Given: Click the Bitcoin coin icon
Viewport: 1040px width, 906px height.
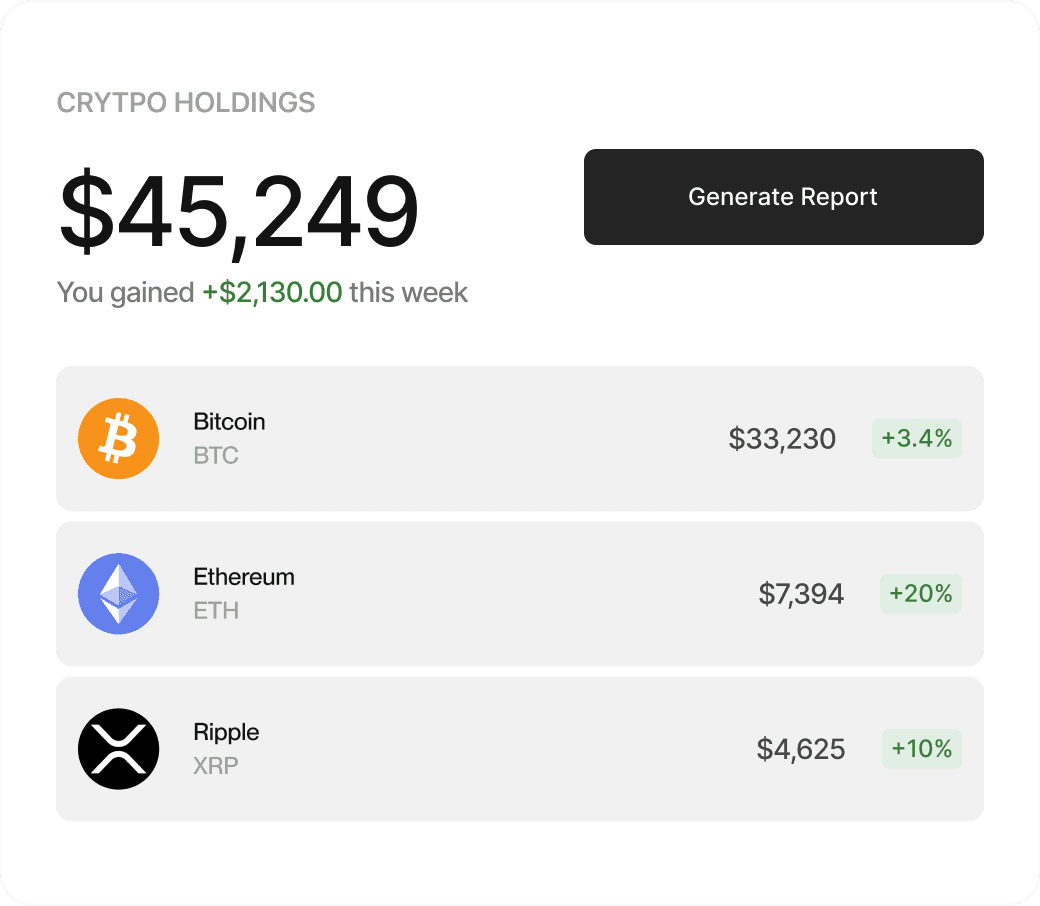Looking at the screenshot, I should point(118,438).
